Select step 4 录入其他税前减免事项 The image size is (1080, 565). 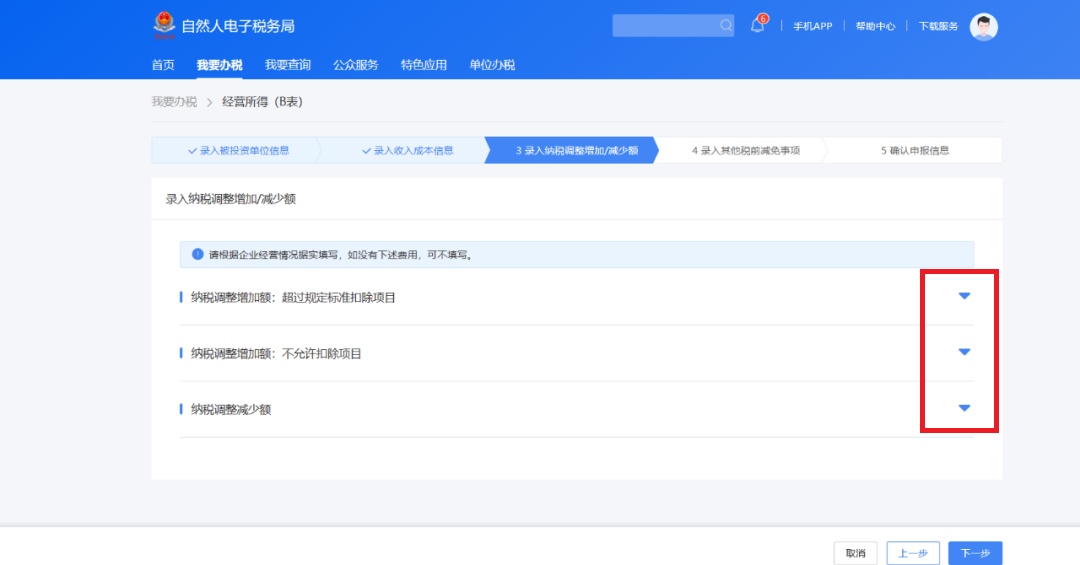click(x=746, y=150)
